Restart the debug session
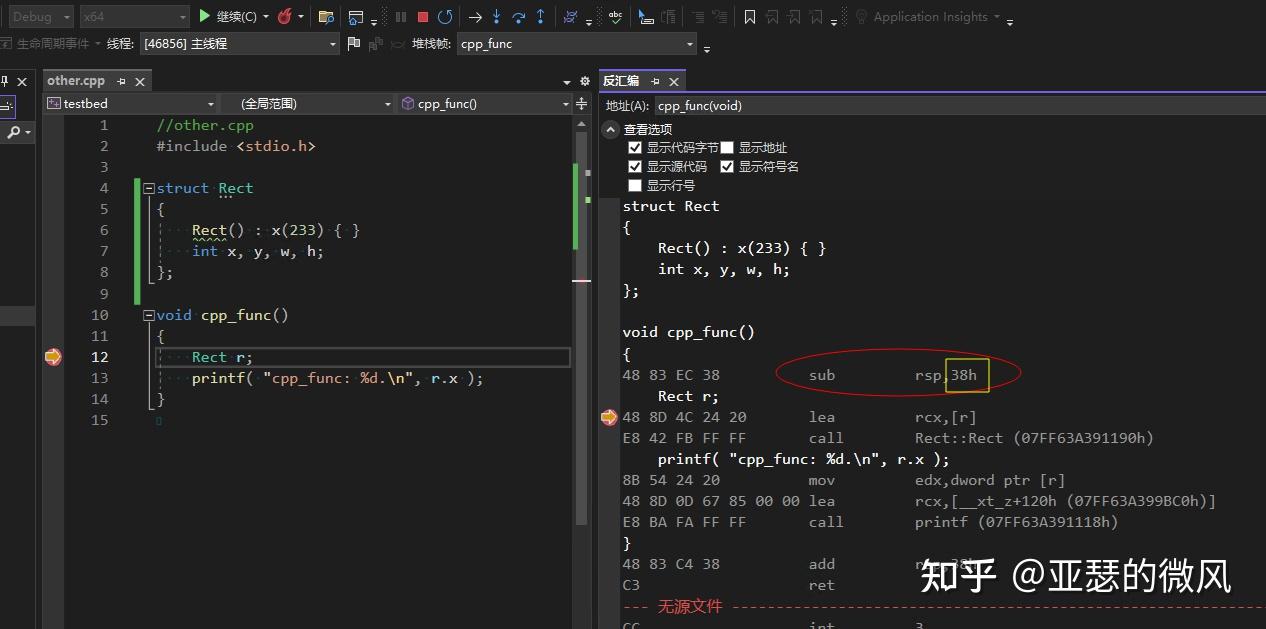Image resolution: width=1266 pixels, height=629 pixels. (x=447, y=16)
